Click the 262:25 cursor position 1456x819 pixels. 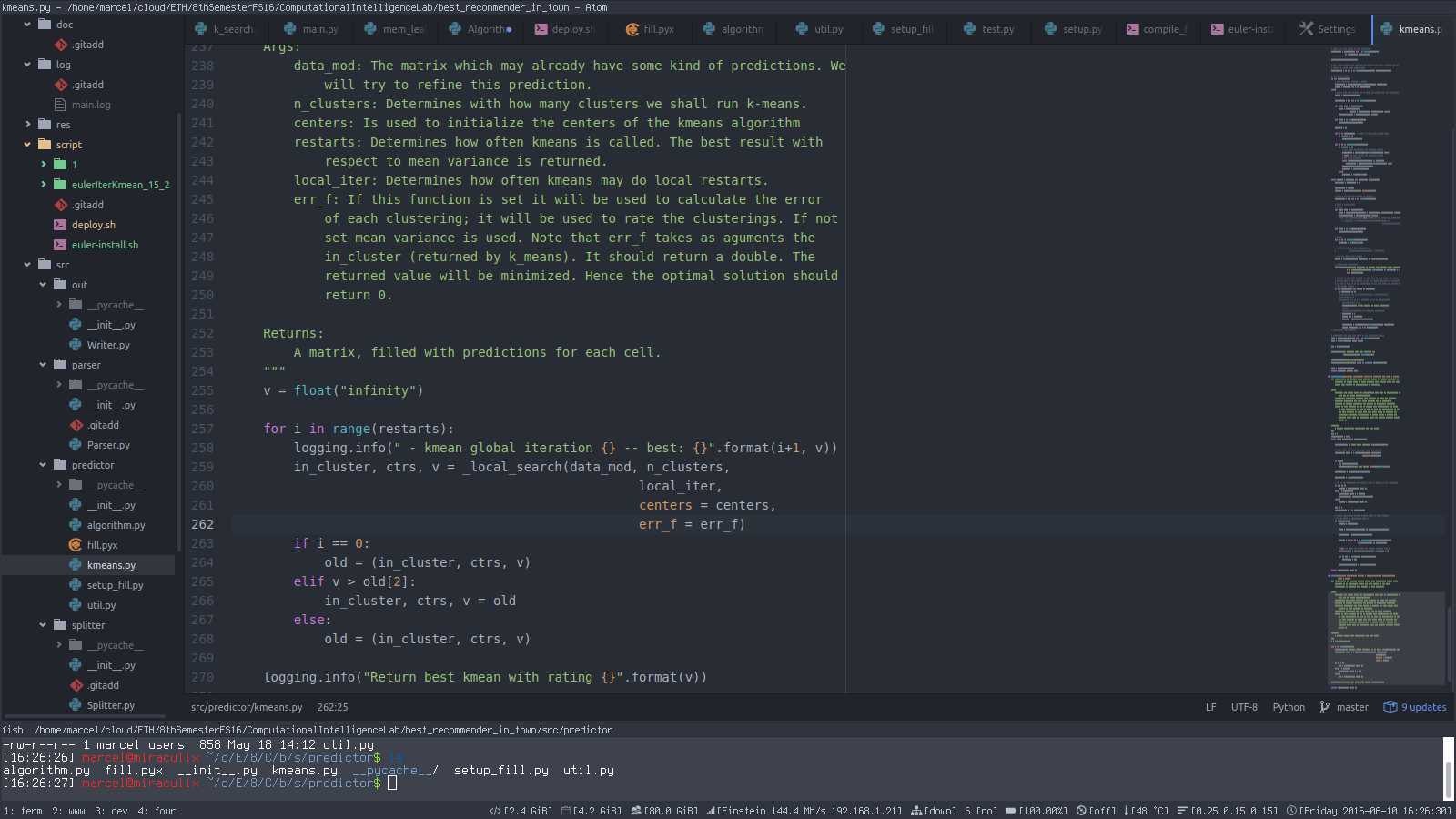point(332,707)
